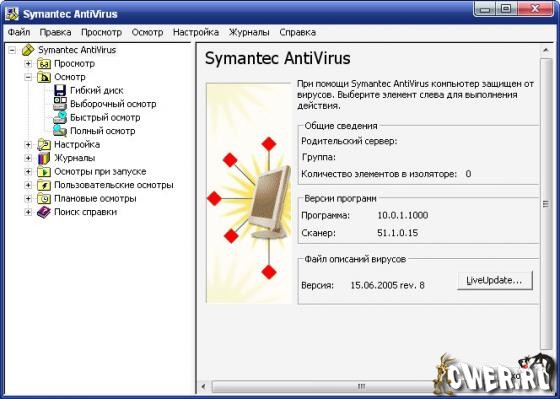Open the Выборочный осмотр custom scan icon
560x399 pixels.
[x=60, y=104]
